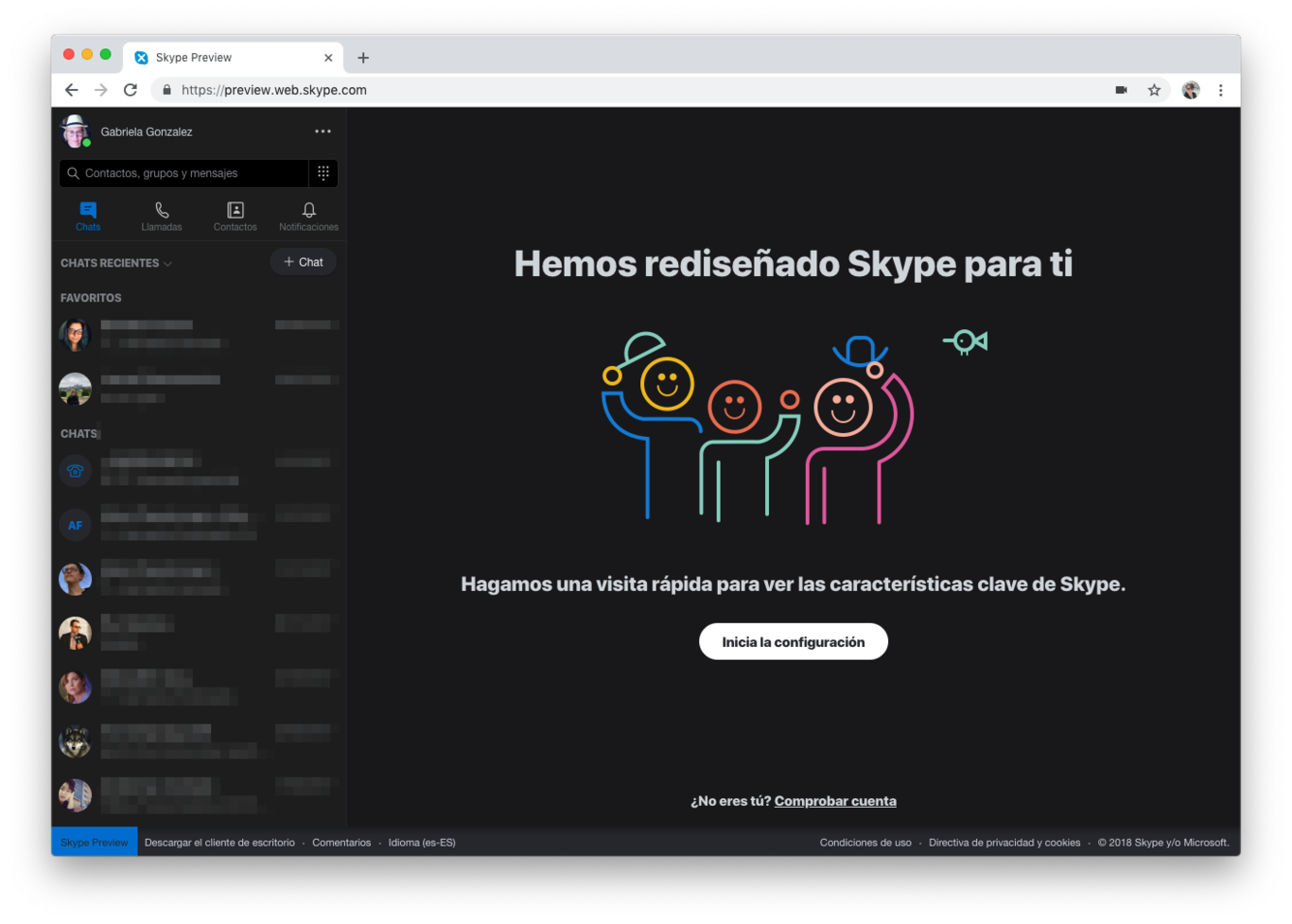Image resolution: width=1292 pixels, height=924 pixels.
Task: Open a new browser tab
Action: point(363,58)
